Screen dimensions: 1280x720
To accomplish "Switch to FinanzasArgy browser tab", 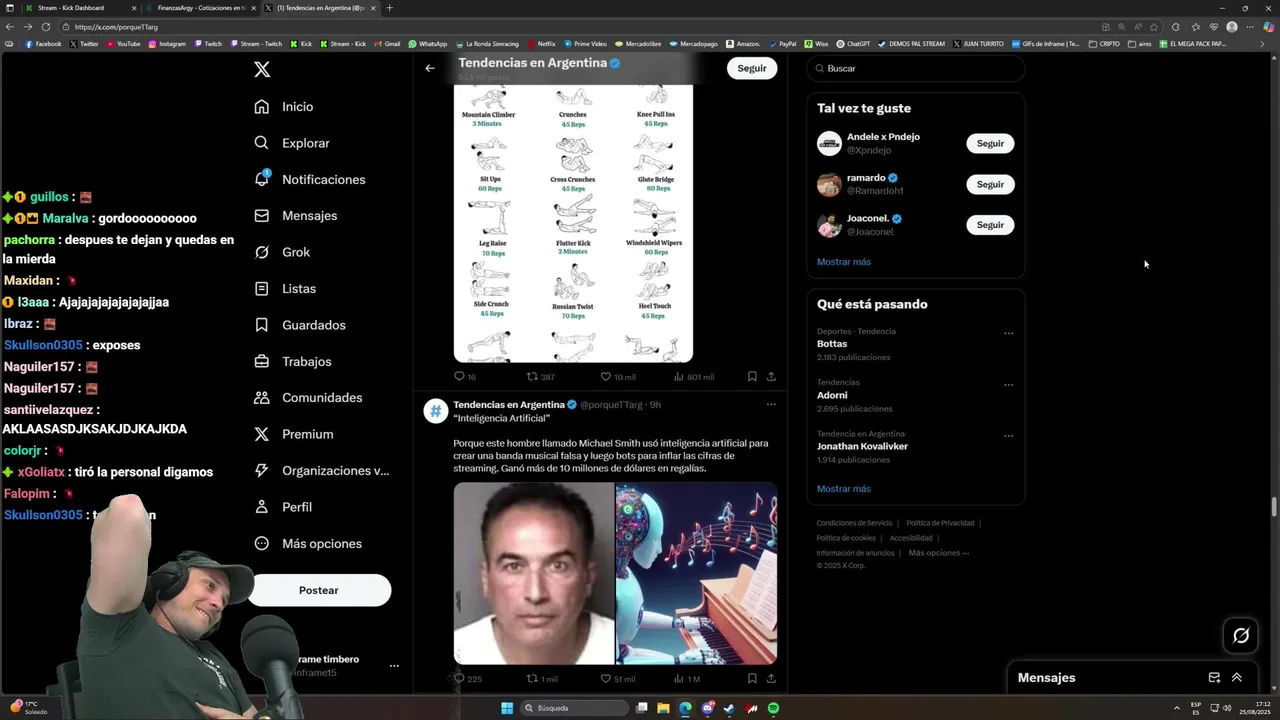I will coord(198,8).
